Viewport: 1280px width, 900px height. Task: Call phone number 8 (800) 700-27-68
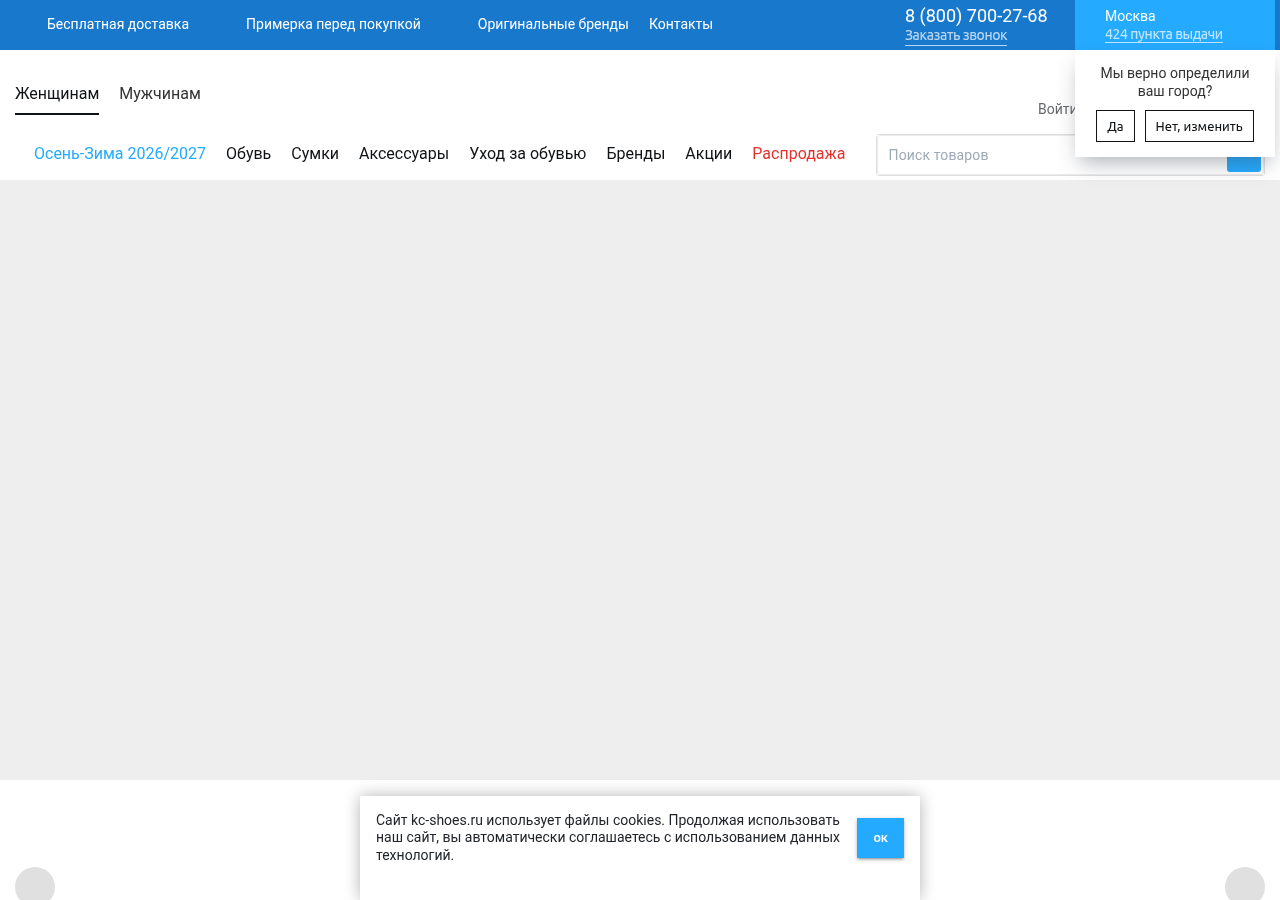pos(976,16)
